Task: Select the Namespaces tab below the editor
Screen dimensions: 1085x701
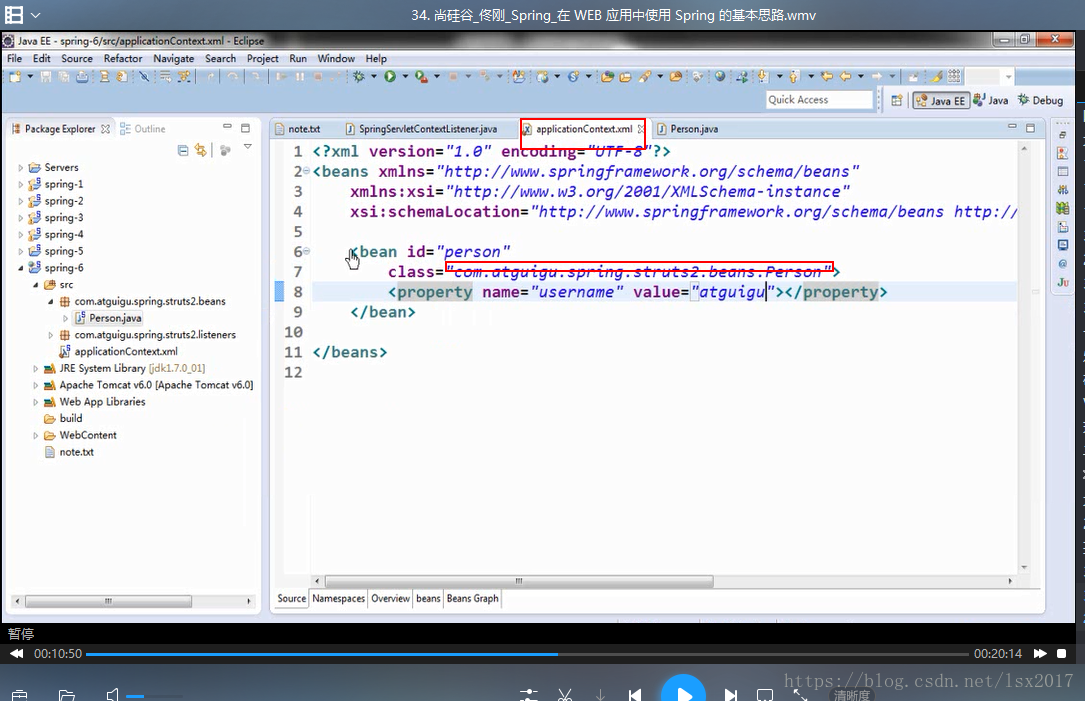Action: click(x=338, y=599)
